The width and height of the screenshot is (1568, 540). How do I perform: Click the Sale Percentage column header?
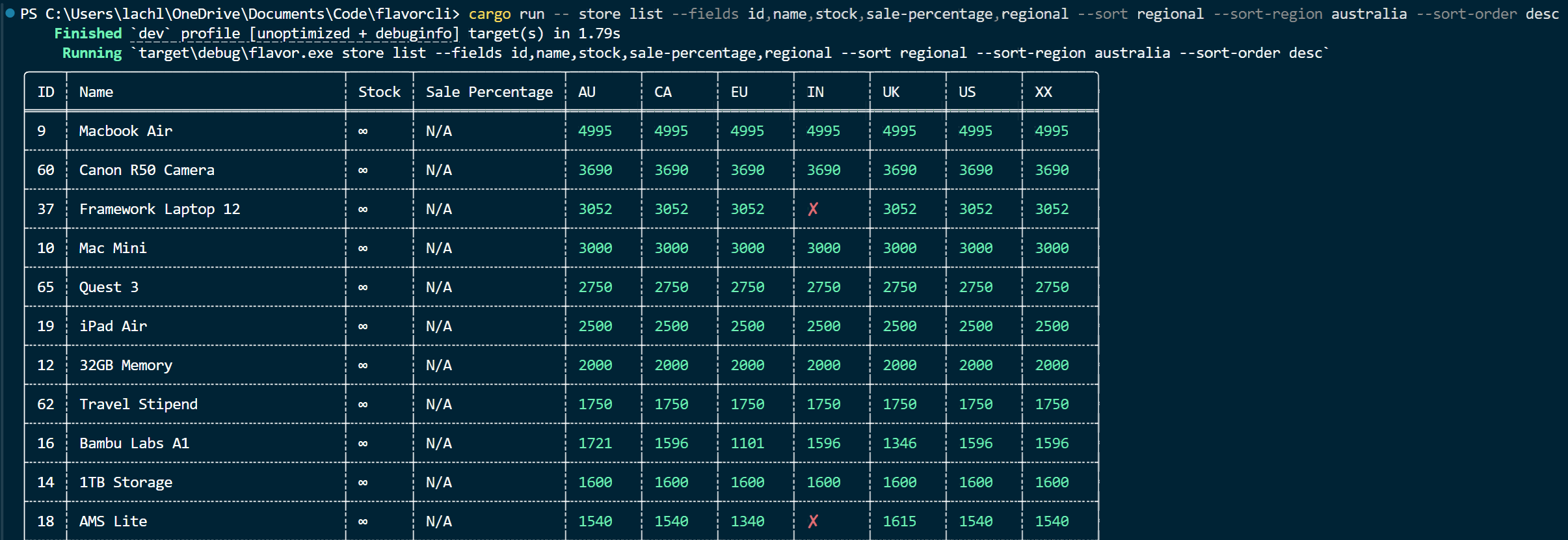coord(489,92)
